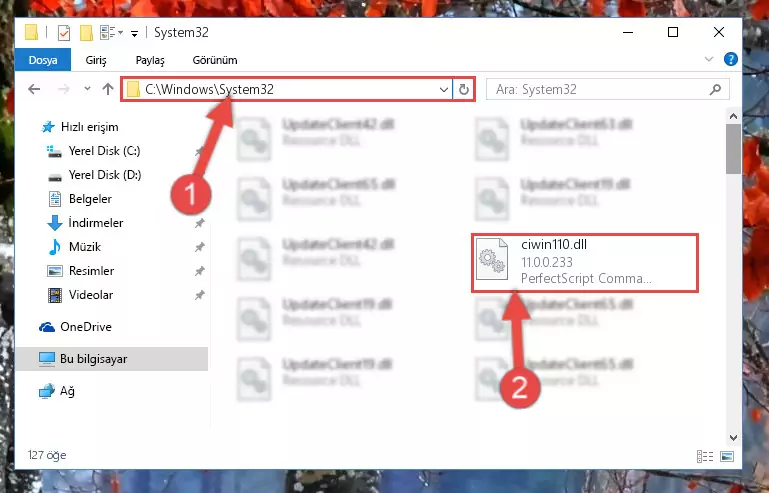The image size is (769, 493).
Task: Click the New Folder quick access icon
Action: (x=86, y=33)
